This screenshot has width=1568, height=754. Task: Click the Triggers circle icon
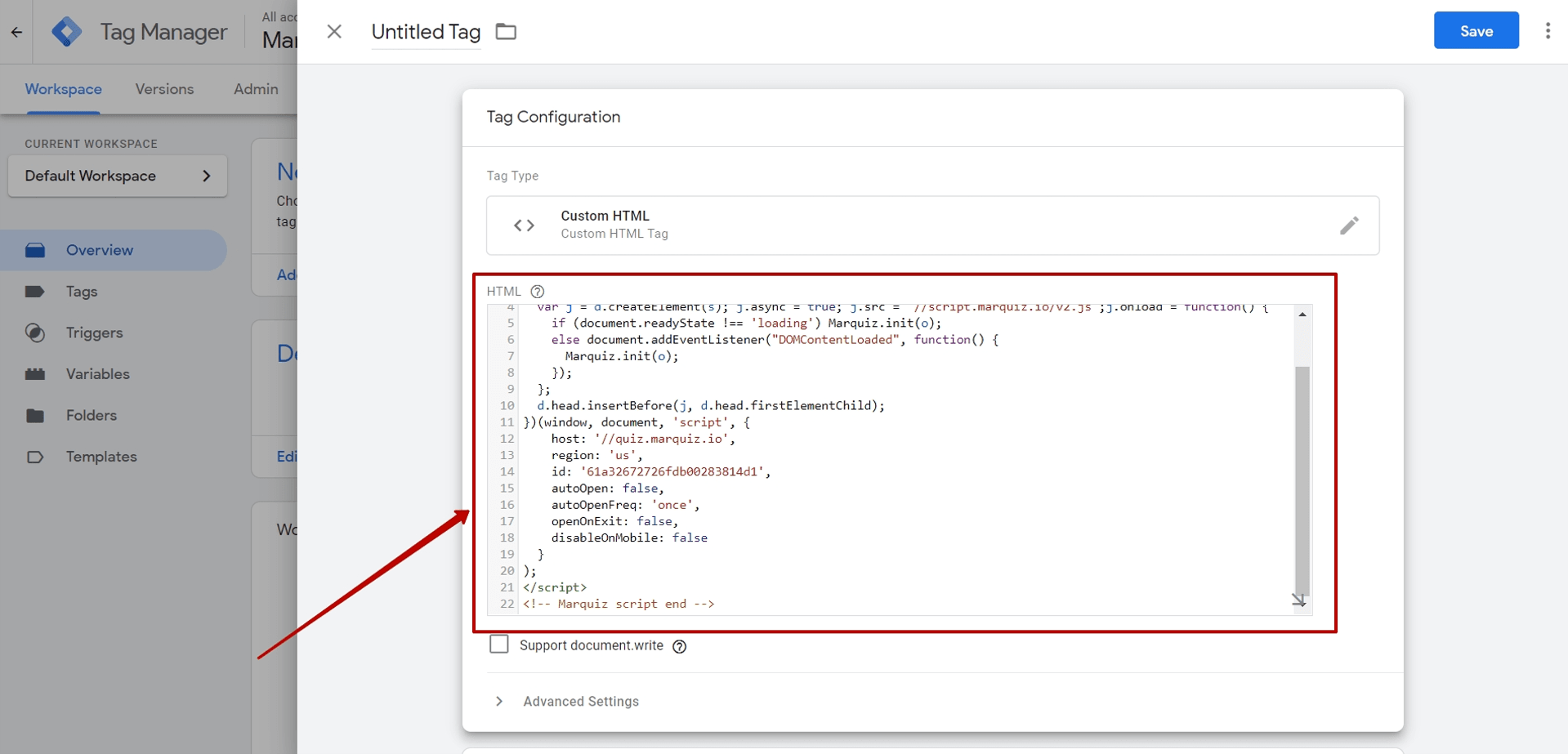pyautogui.click(x=35, y=332)
